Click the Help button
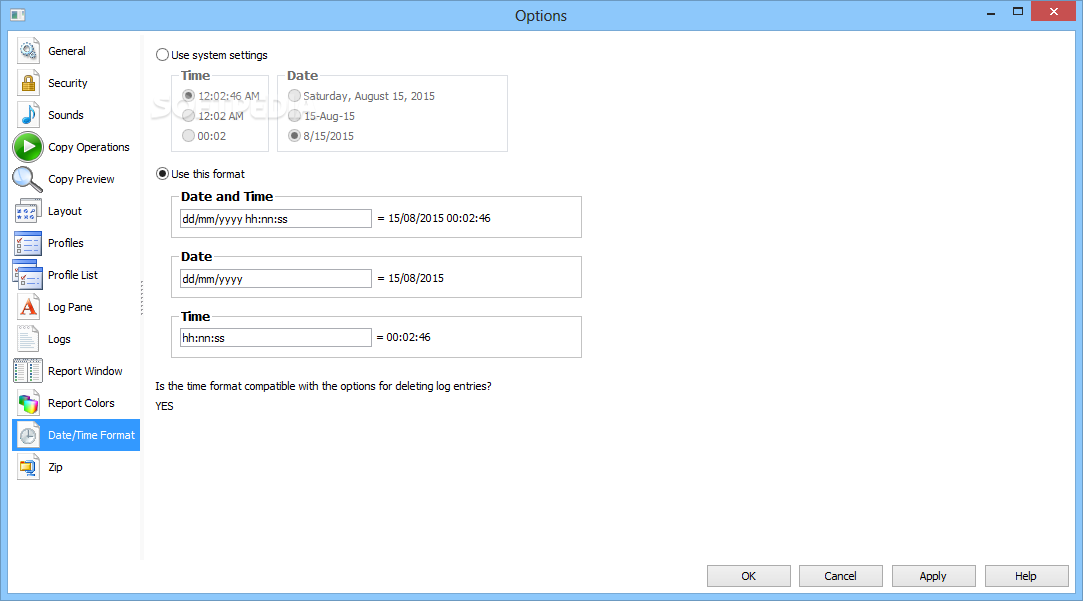 (1026, 576)
